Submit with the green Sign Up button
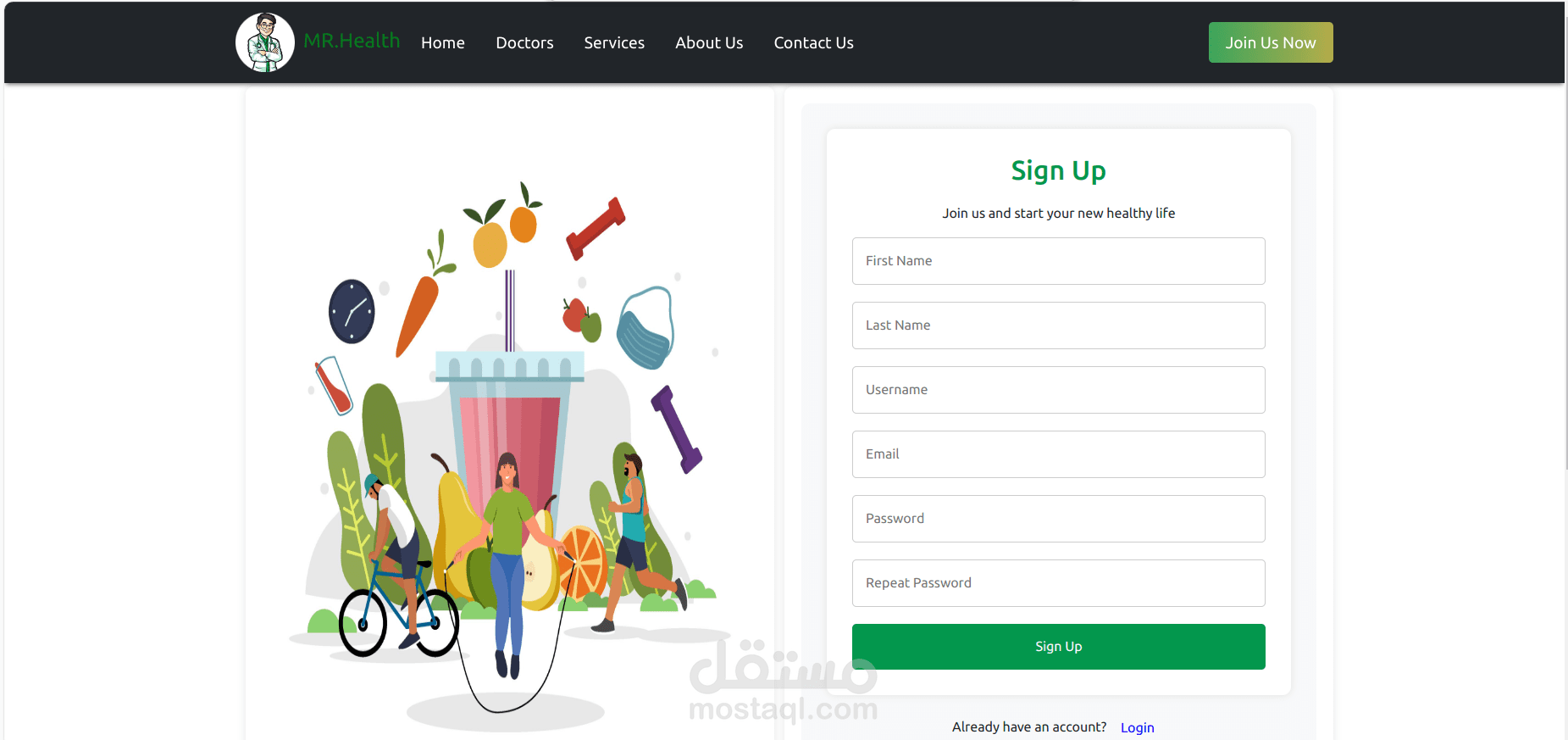The width and height of the screenshot is (1568, 740). [1059, 647]
